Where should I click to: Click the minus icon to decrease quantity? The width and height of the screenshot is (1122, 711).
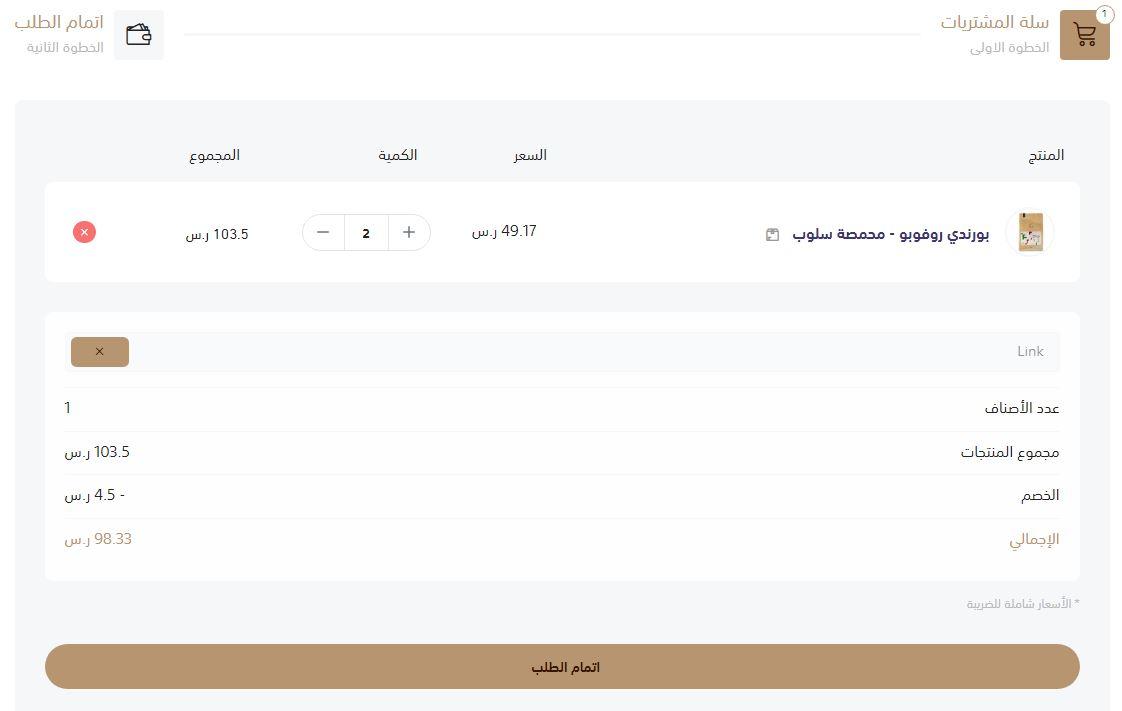pyautogui.click(x=323, y=232)
